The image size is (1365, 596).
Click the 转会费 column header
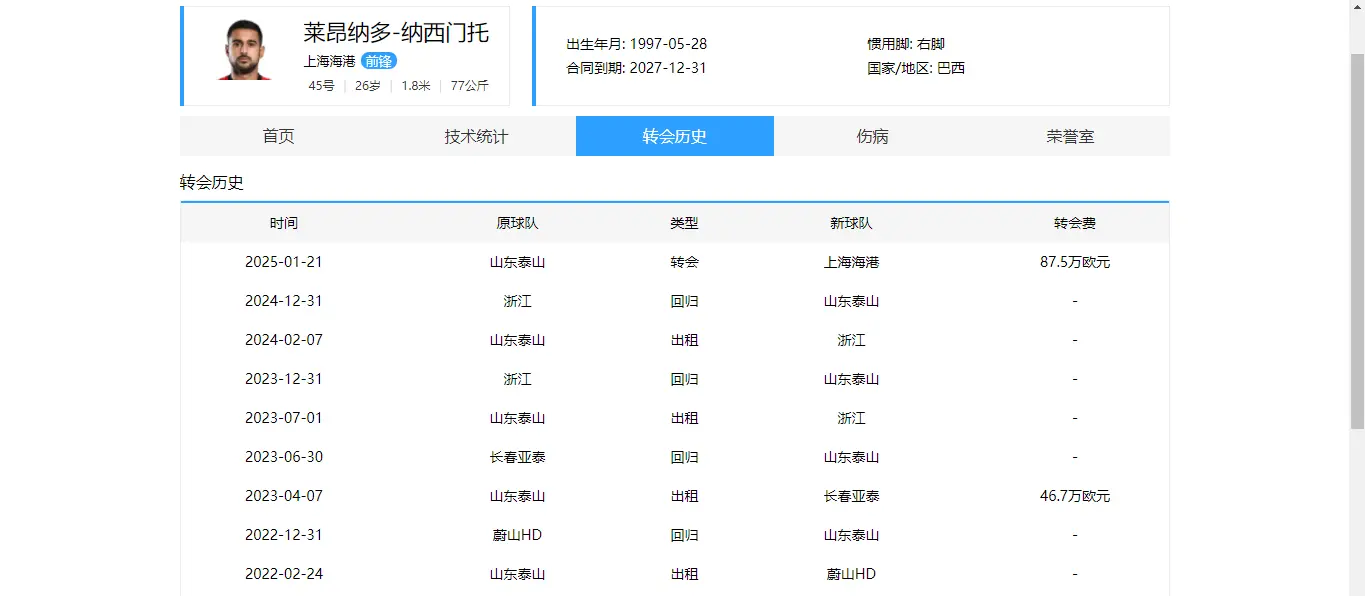pyautogui.click(x=1075, y=222)
